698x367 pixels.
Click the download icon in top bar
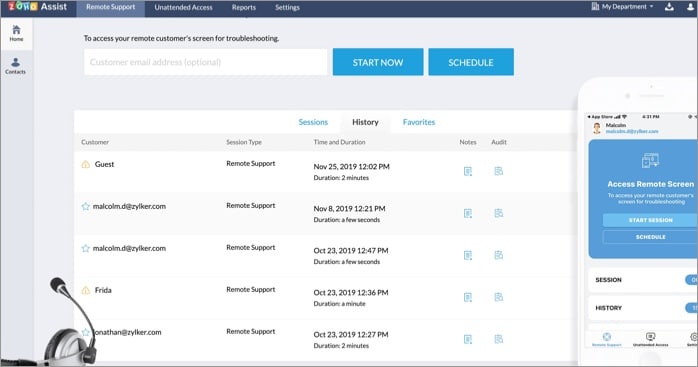click(669, 7)
